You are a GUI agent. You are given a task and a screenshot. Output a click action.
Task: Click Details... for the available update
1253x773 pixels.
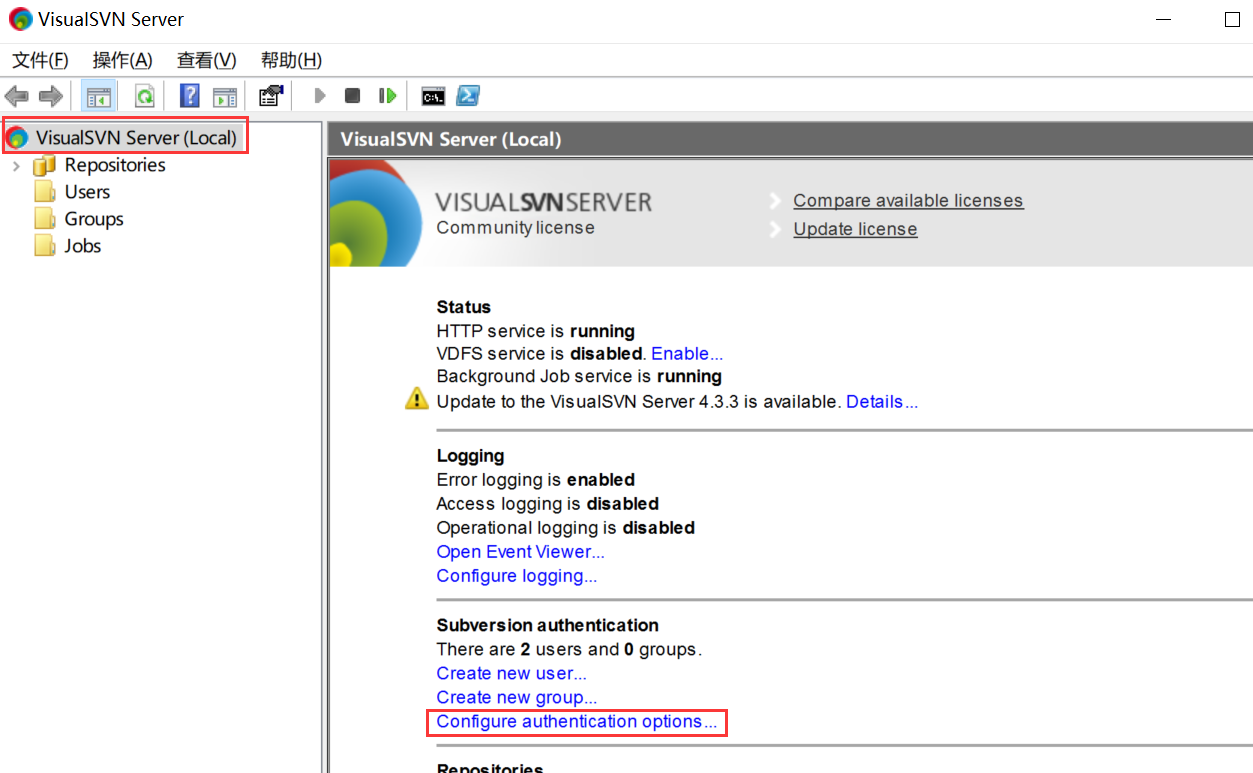[882, 402]
